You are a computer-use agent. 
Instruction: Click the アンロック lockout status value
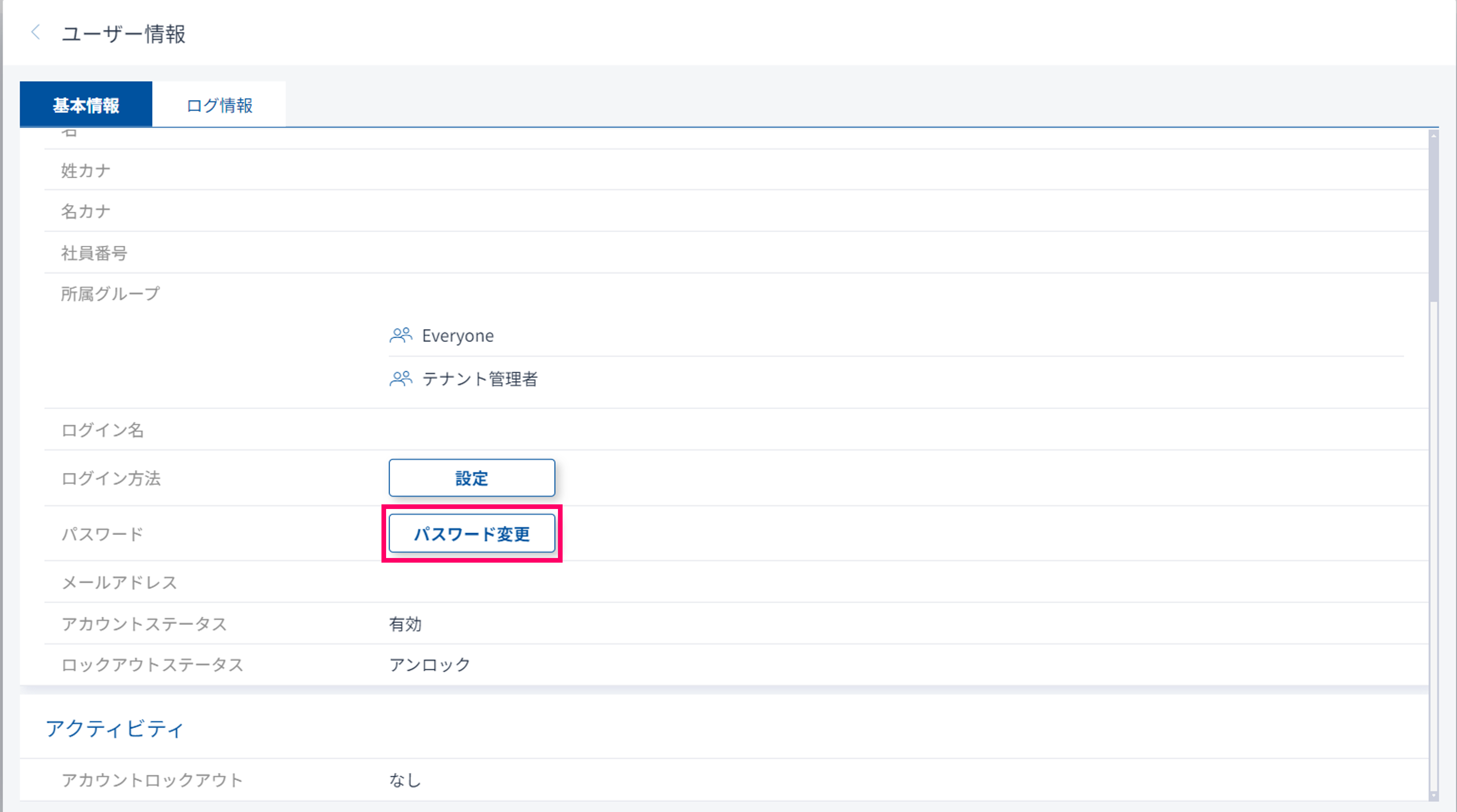click(x=429, y=664)
